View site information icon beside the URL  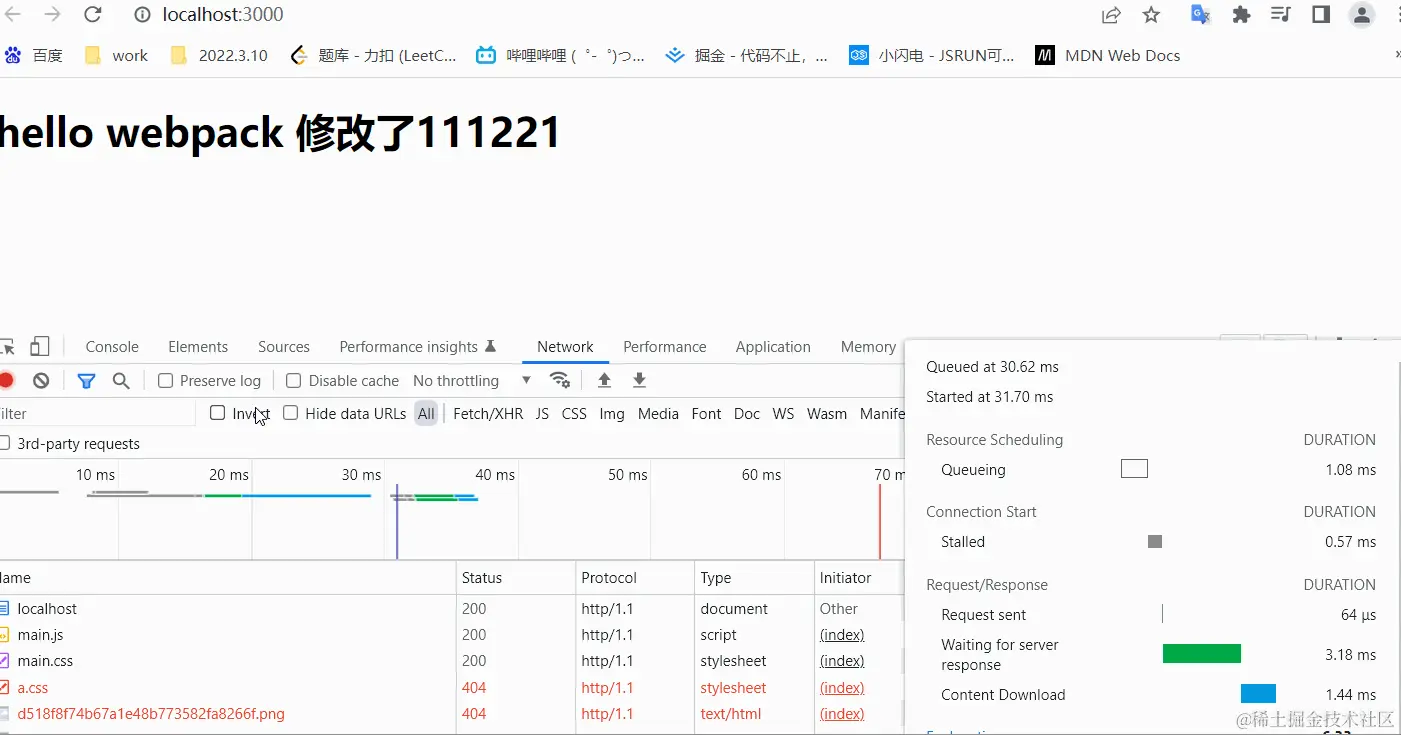coord(142,15)
